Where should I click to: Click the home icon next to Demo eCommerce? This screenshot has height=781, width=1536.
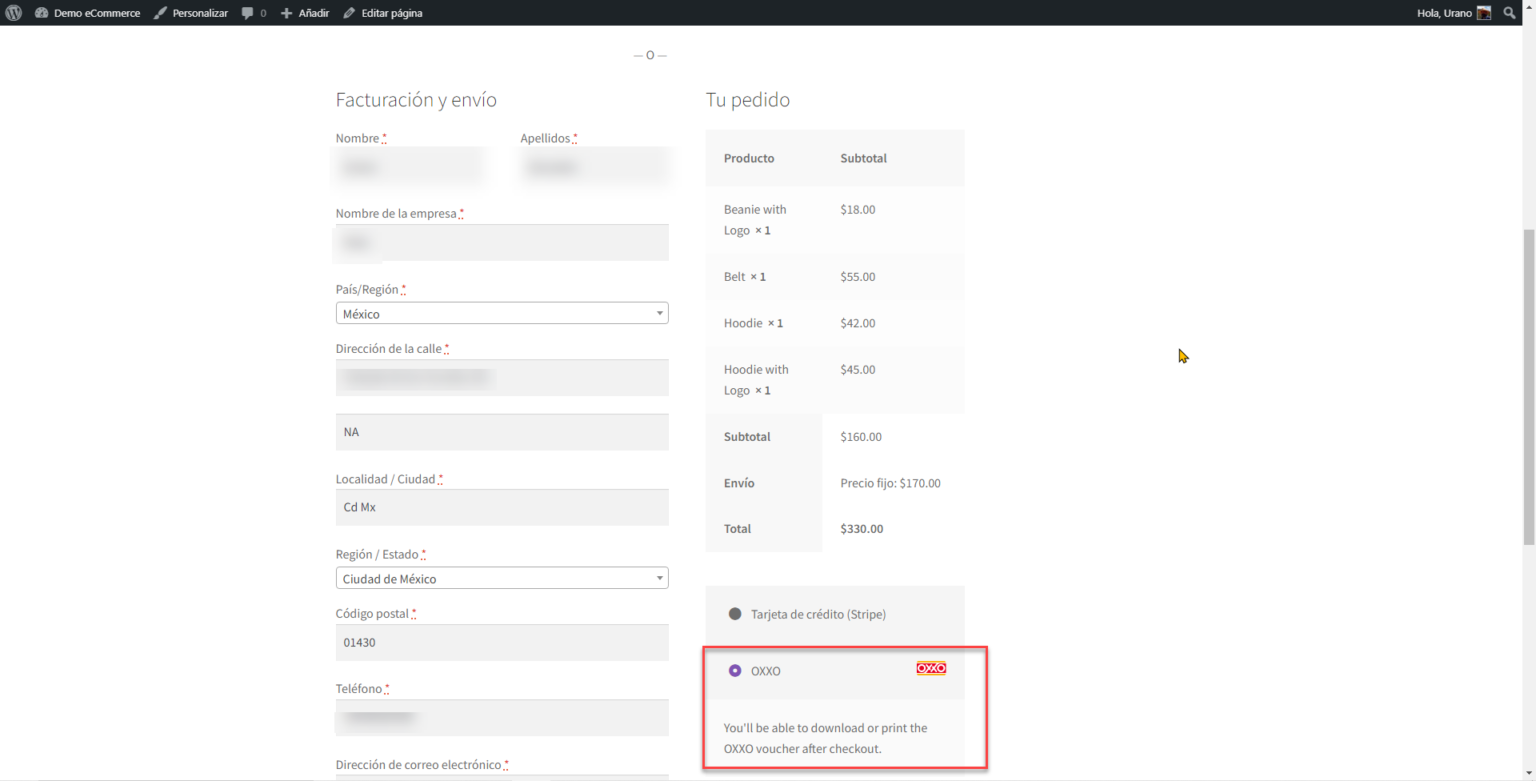tap(41, 12)
